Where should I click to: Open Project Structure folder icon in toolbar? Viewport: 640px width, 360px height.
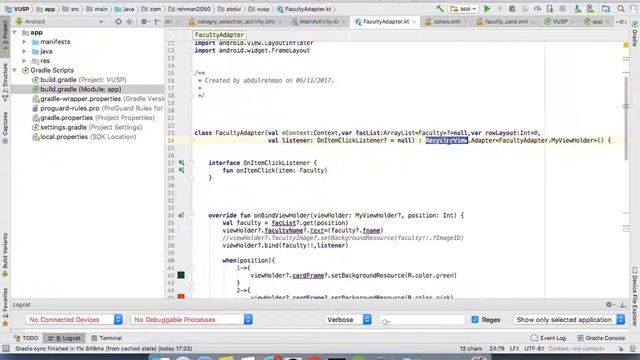(606, 9)
